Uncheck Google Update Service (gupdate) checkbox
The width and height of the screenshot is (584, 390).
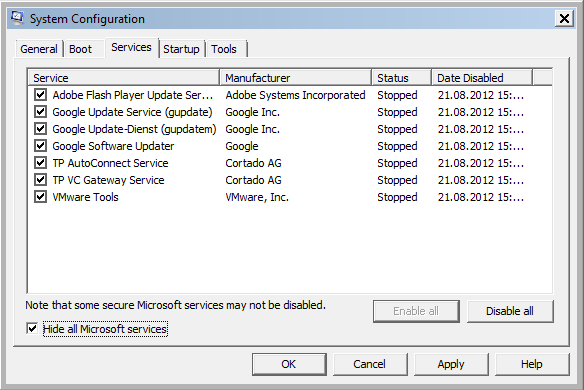point(40,112)
